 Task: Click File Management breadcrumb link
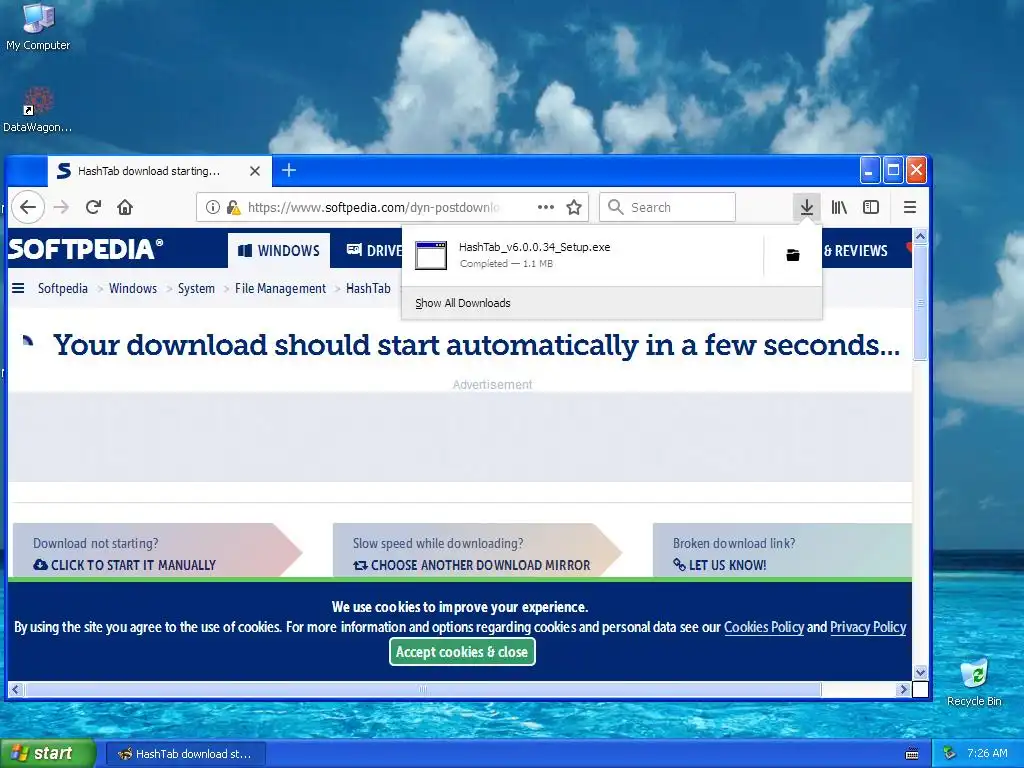[280, 288]
